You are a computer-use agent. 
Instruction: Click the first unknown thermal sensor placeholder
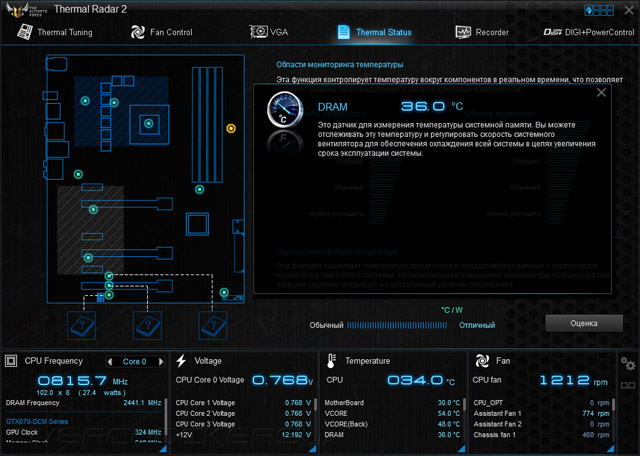(82, 325)
